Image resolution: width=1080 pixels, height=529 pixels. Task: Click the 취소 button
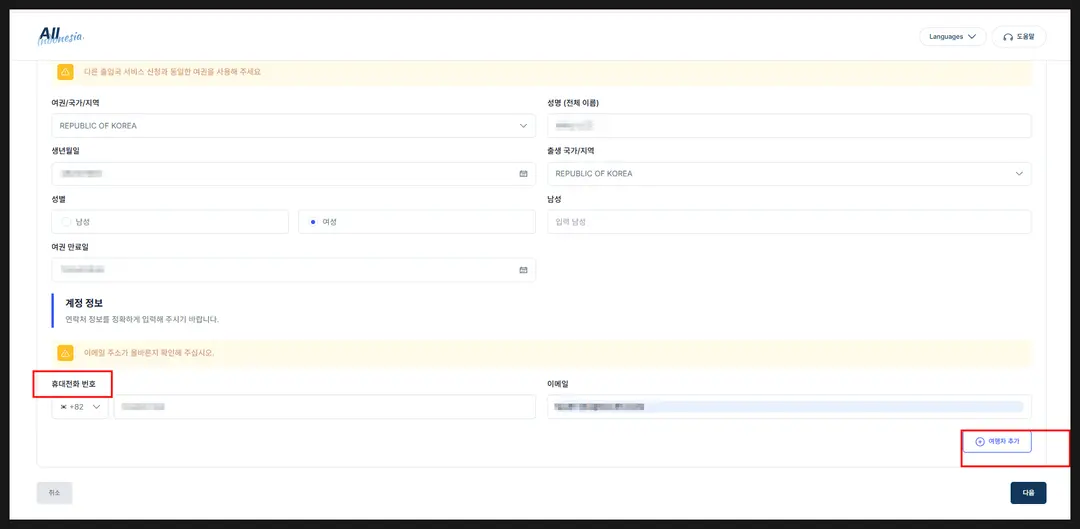coord(54,492)
